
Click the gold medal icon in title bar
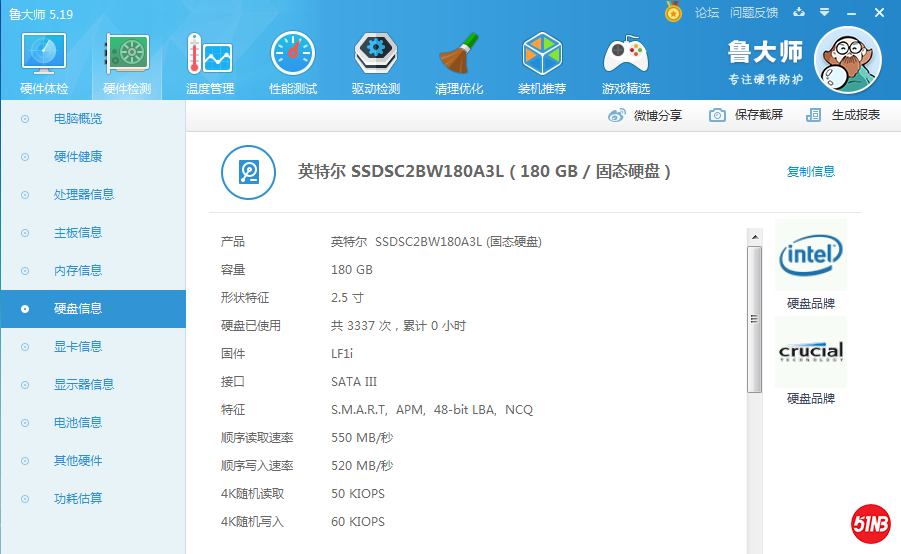(x=674, y=12)
